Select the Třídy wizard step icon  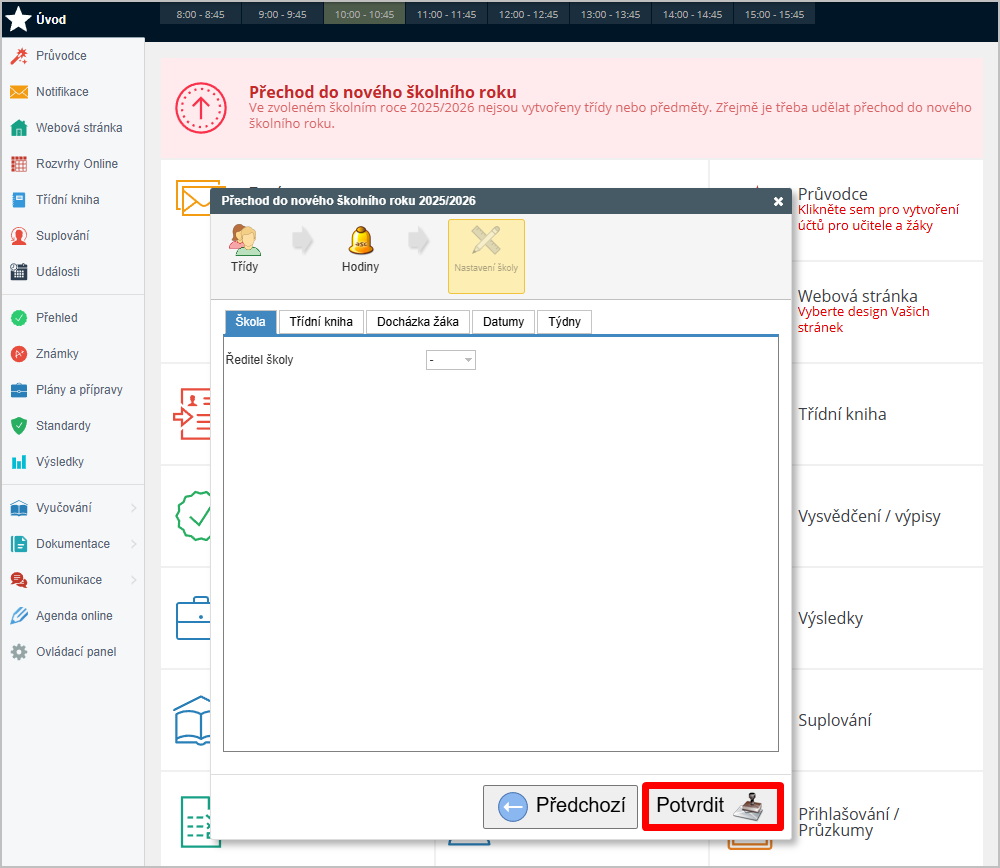click(x=244, y=241)
